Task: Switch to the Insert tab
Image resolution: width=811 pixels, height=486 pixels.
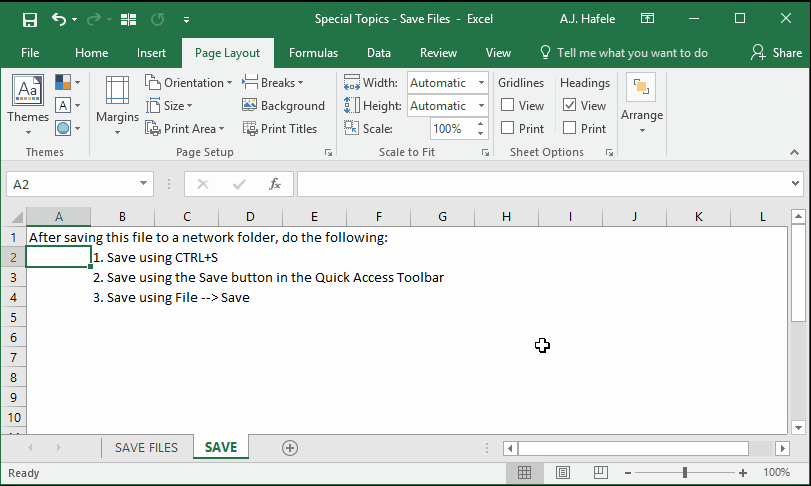Action: click(x=151, y=53)
